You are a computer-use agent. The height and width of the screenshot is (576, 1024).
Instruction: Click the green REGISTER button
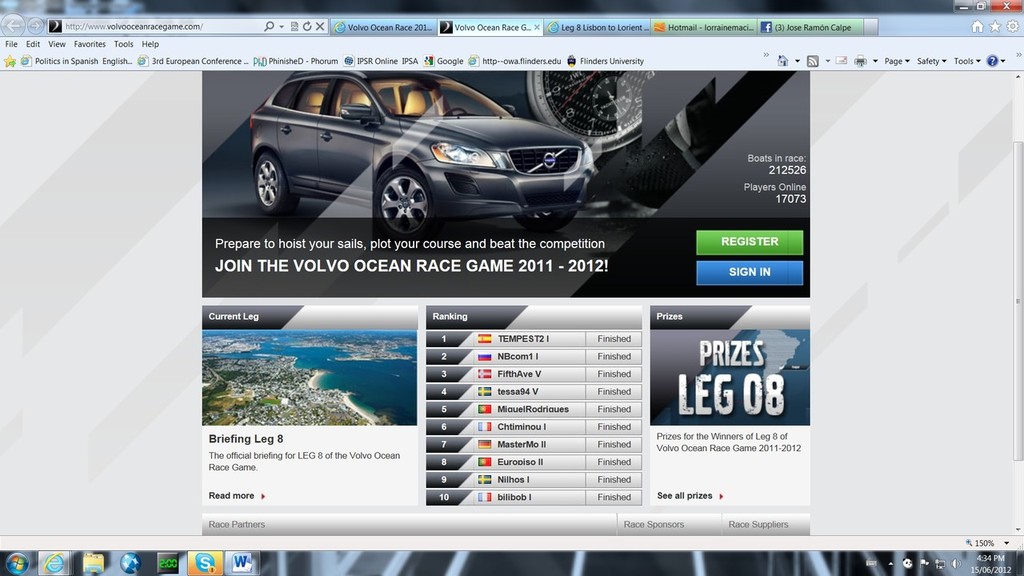pos(750,242)
